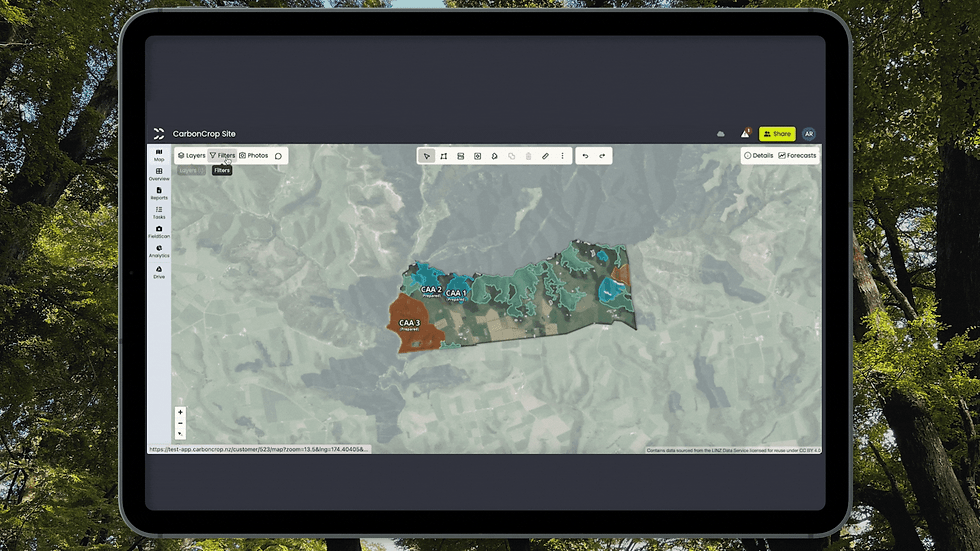Open the Drive sidebar section
The width and height of the screenshot is (980, 551).
(159, 272)
